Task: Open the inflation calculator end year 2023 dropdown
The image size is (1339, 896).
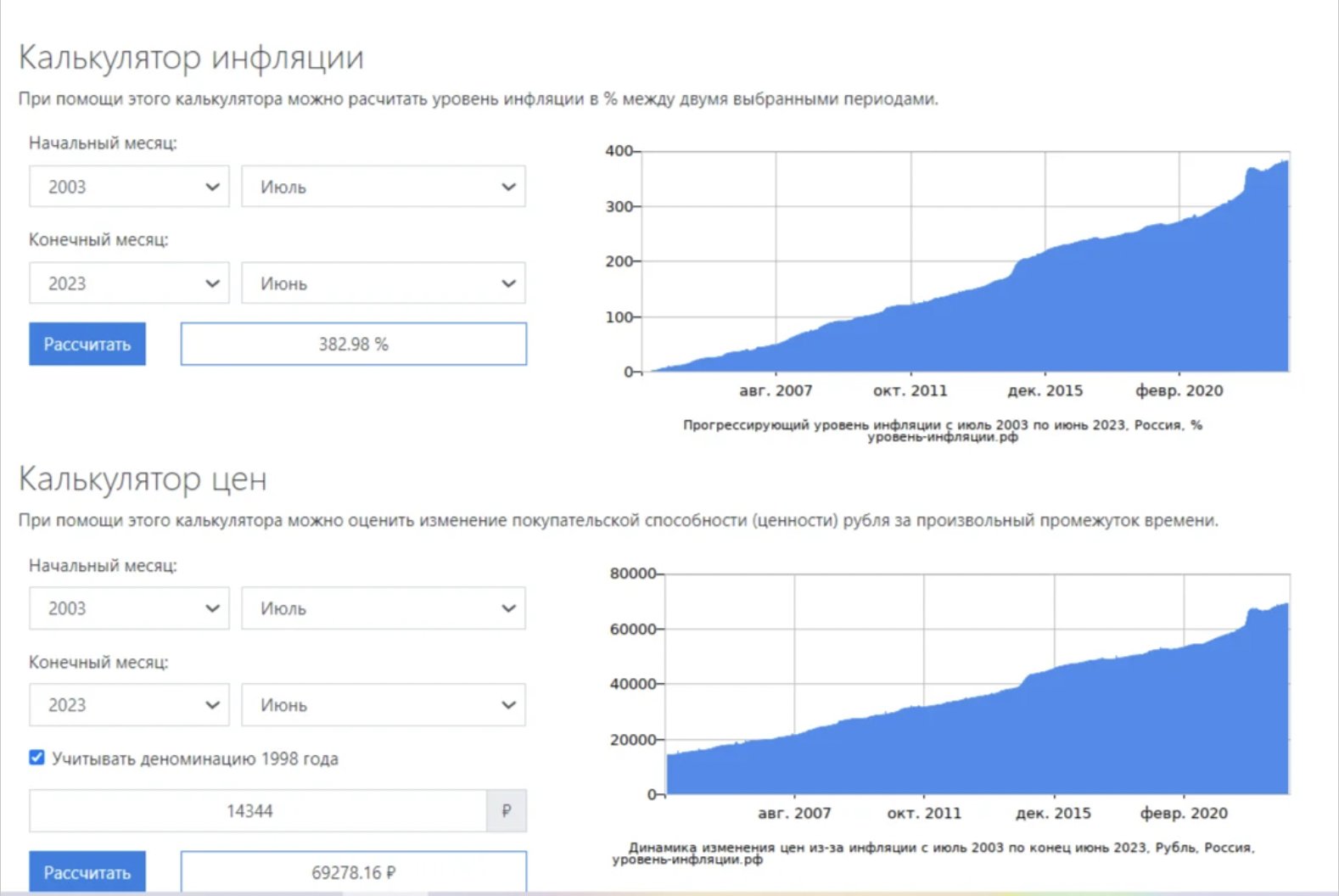Action: click(x=129, y=283)
